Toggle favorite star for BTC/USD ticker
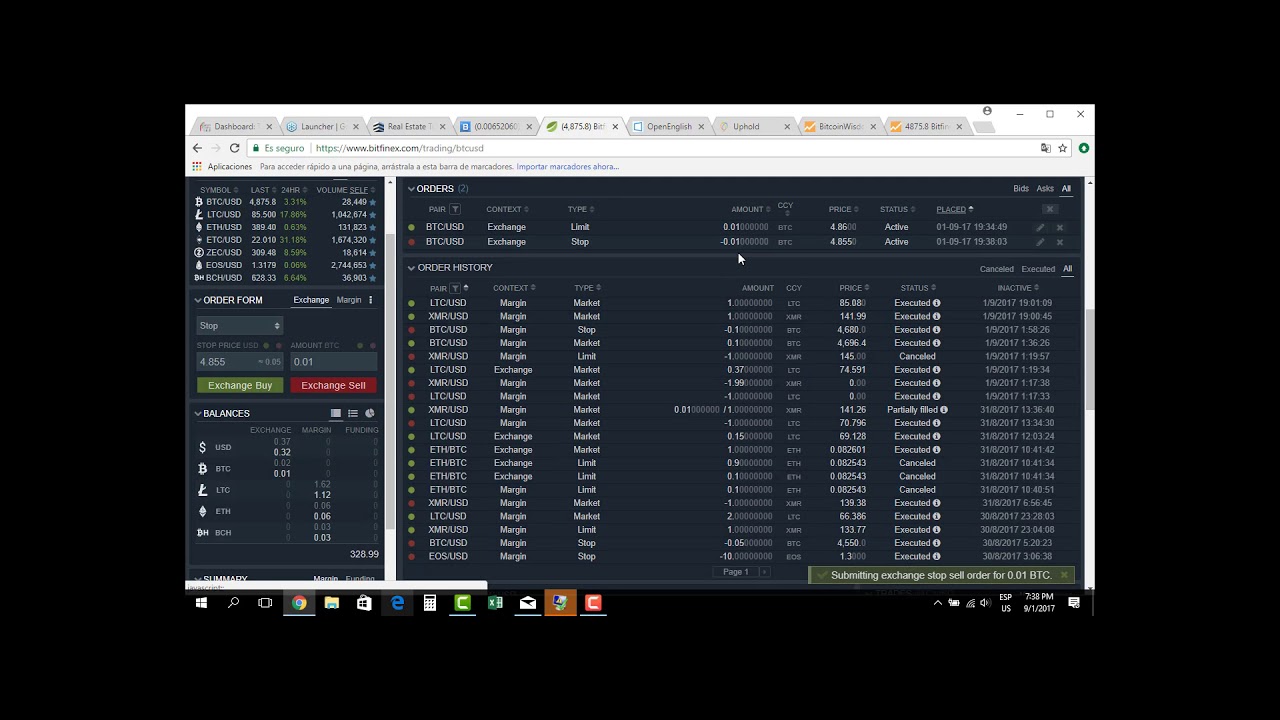The image size is (1280, 720). click(x=373, y=202)
